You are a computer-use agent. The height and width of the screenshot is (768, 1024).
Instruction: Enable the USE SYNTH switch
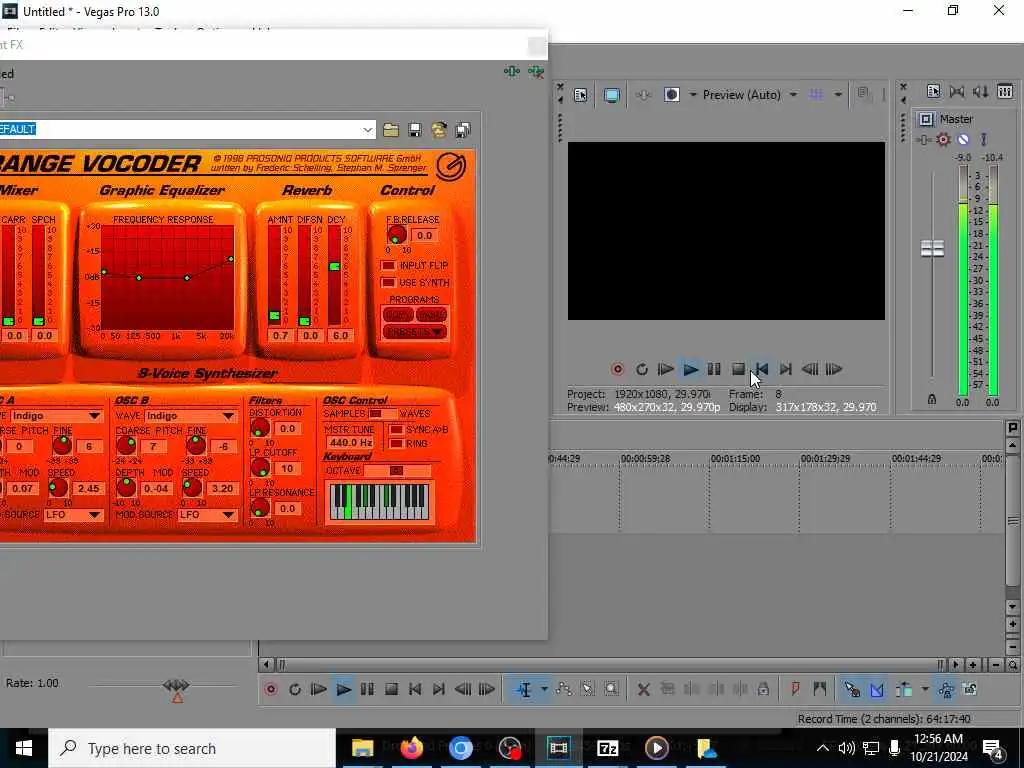(x=389, y=283)
